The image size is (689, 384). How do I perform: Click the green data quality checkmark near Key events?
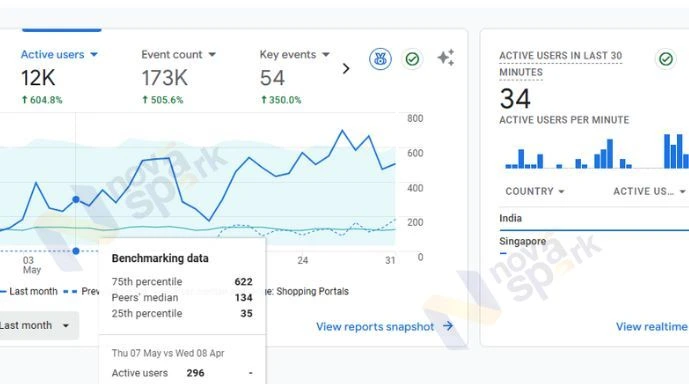pos(412,59)
